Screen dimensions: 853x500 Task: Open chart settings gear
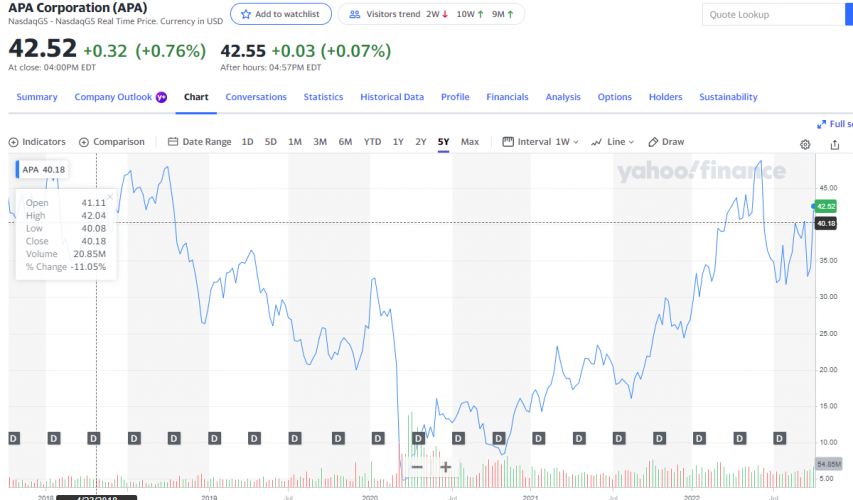(x=805, y=145)
